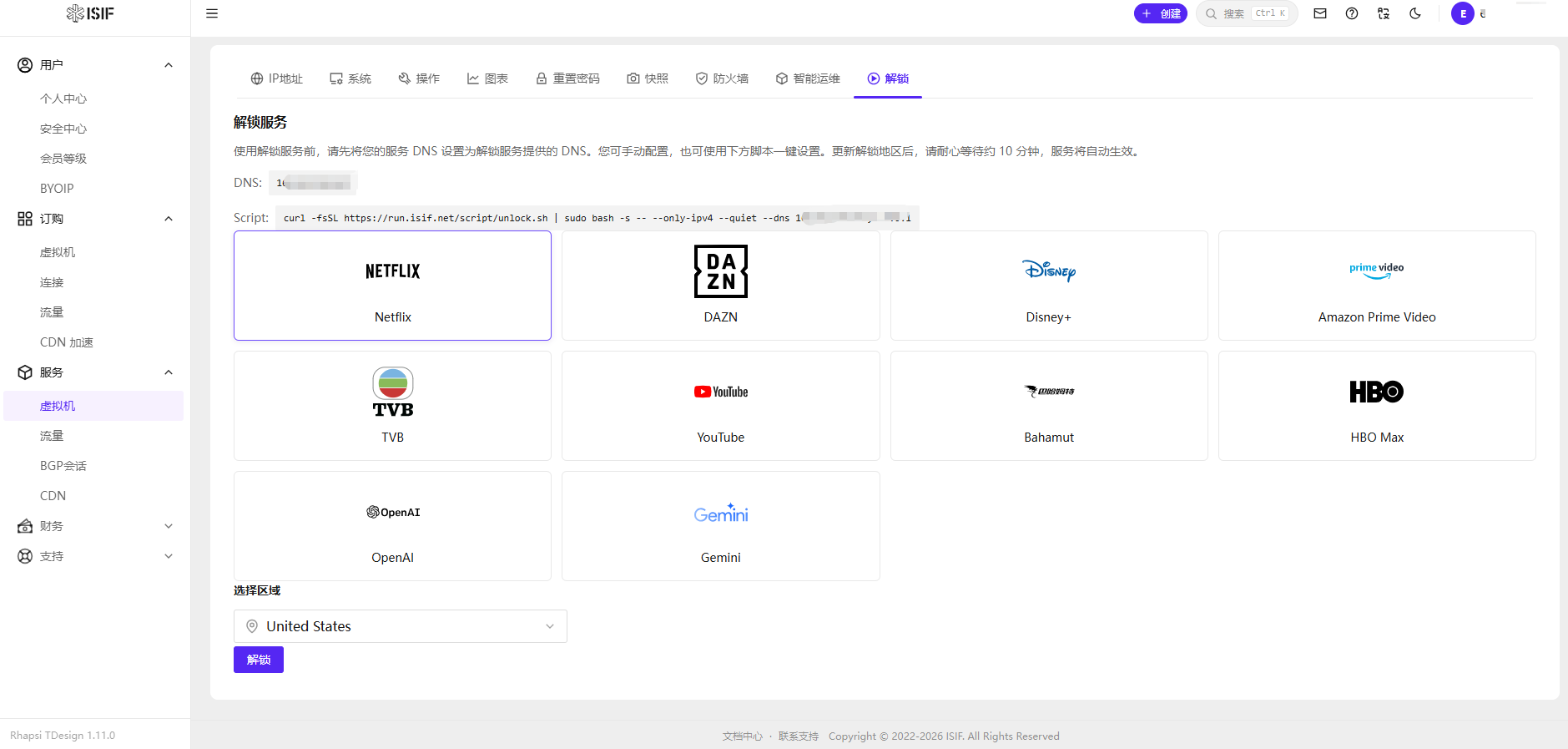1568x749 pixels.
Task: Switch to the 图表 tab
Action: pos(487,78)
